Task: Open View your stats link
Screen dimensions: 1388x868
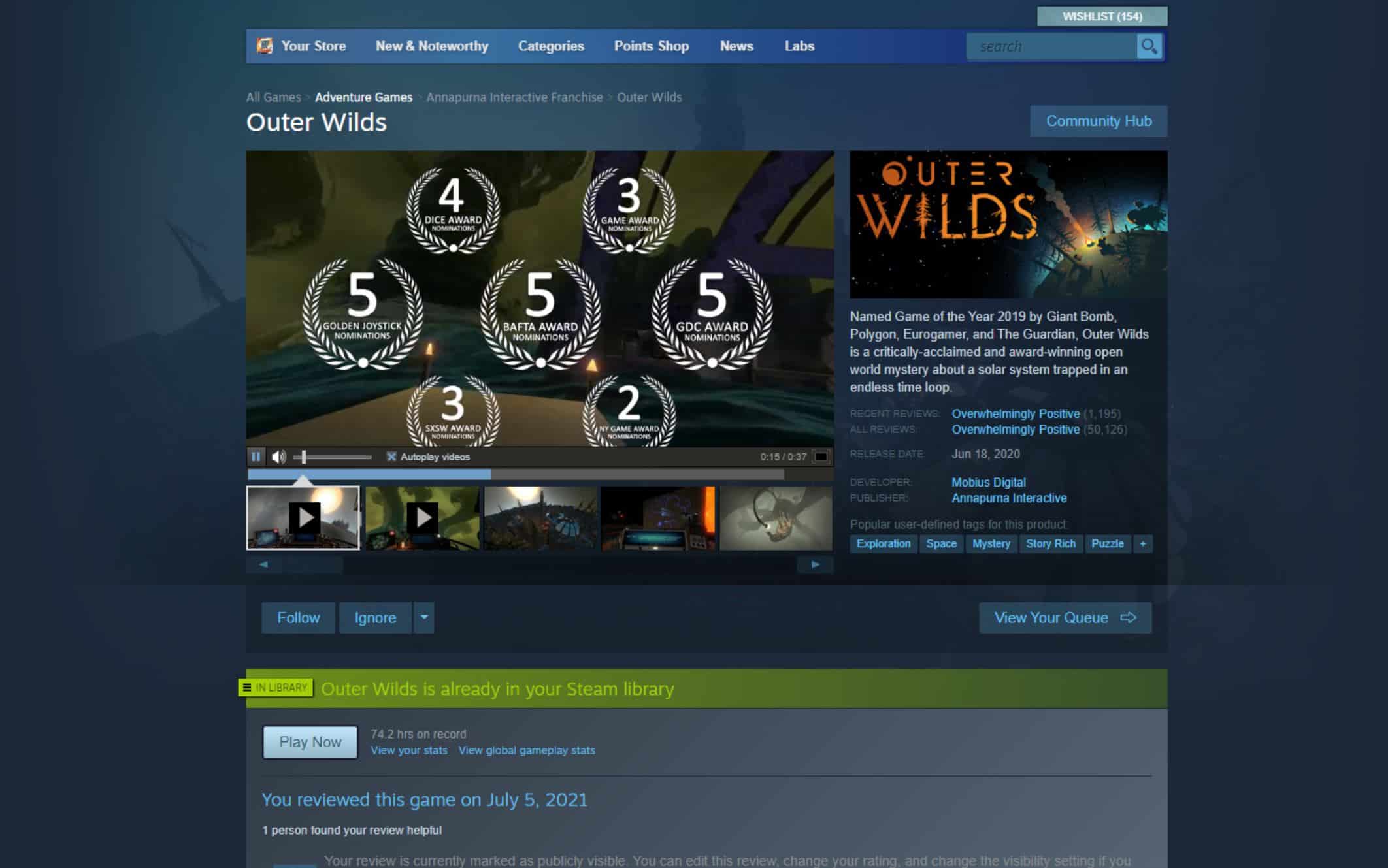Action: (409, 750)
